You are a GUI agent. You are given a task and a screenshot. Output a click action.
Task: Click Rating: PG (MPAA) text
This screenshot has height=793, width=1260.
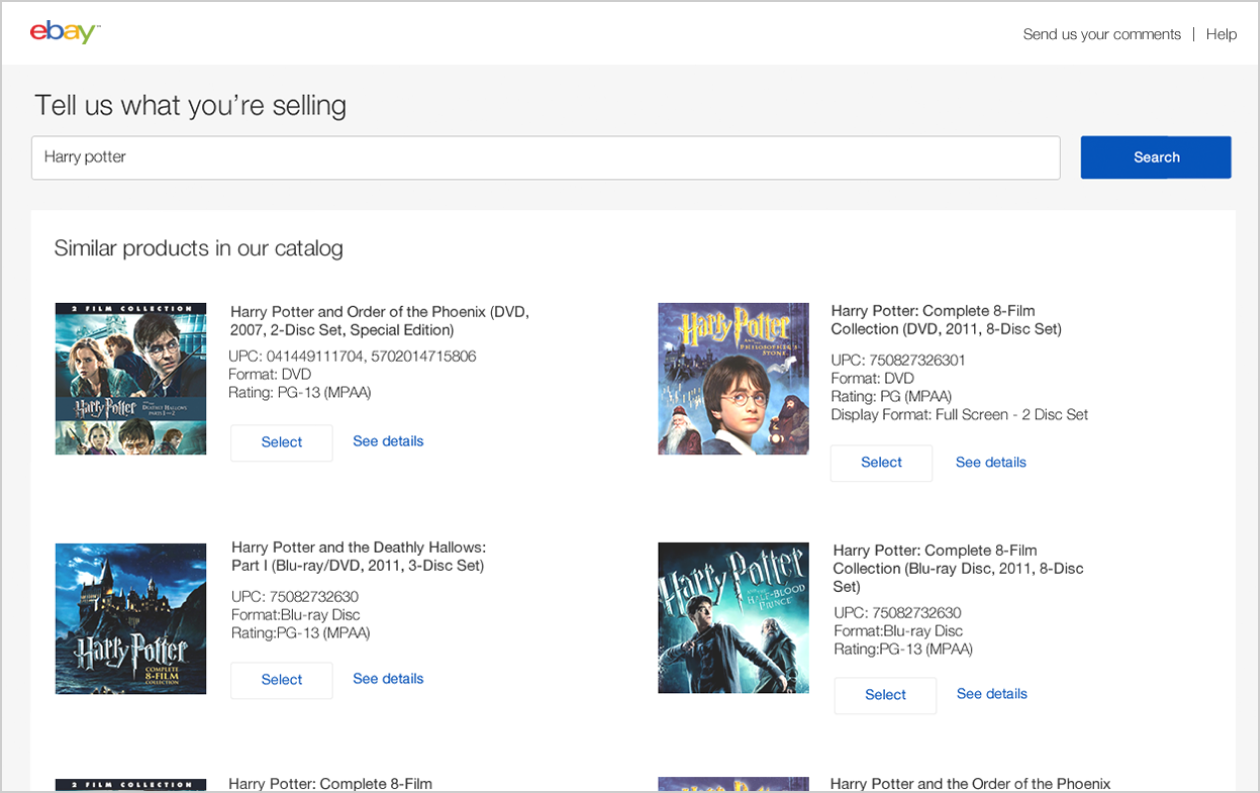coord(891,396)
